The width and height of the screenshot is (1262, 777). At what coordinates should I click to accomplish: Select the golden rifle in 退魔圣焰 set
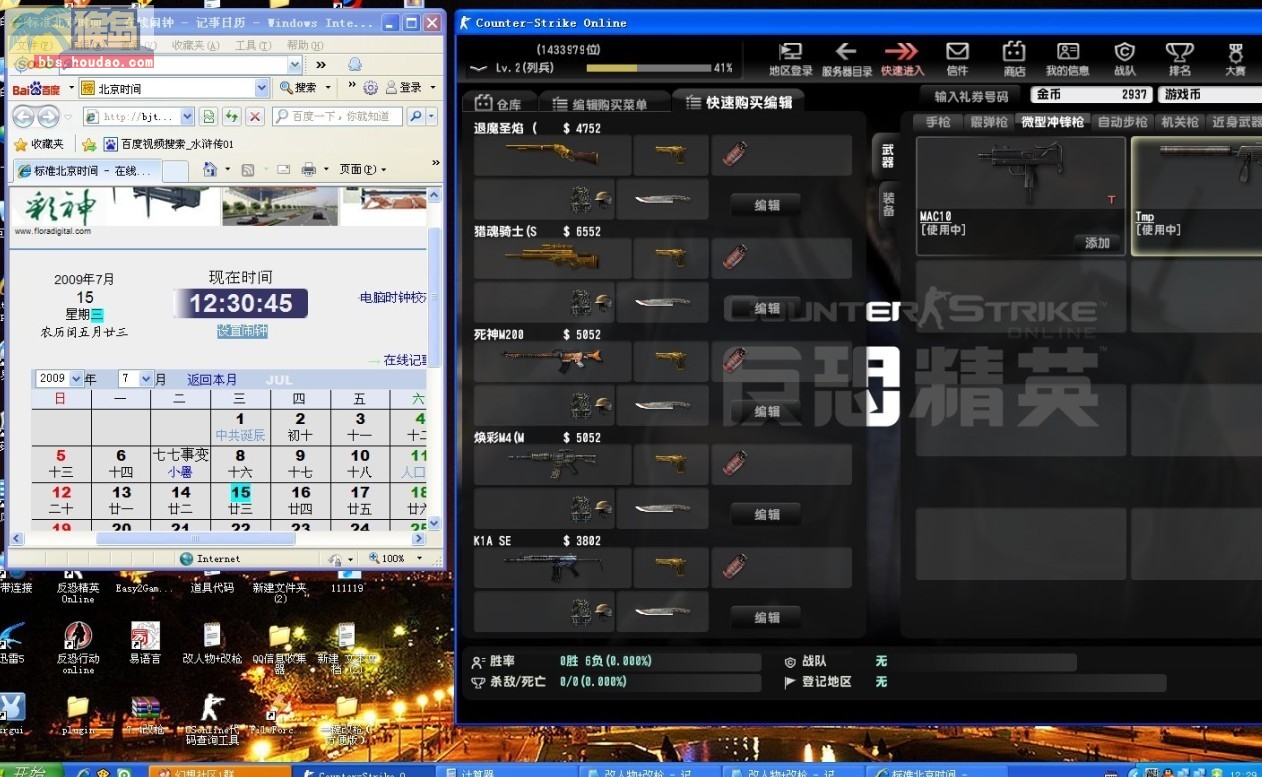552,155
